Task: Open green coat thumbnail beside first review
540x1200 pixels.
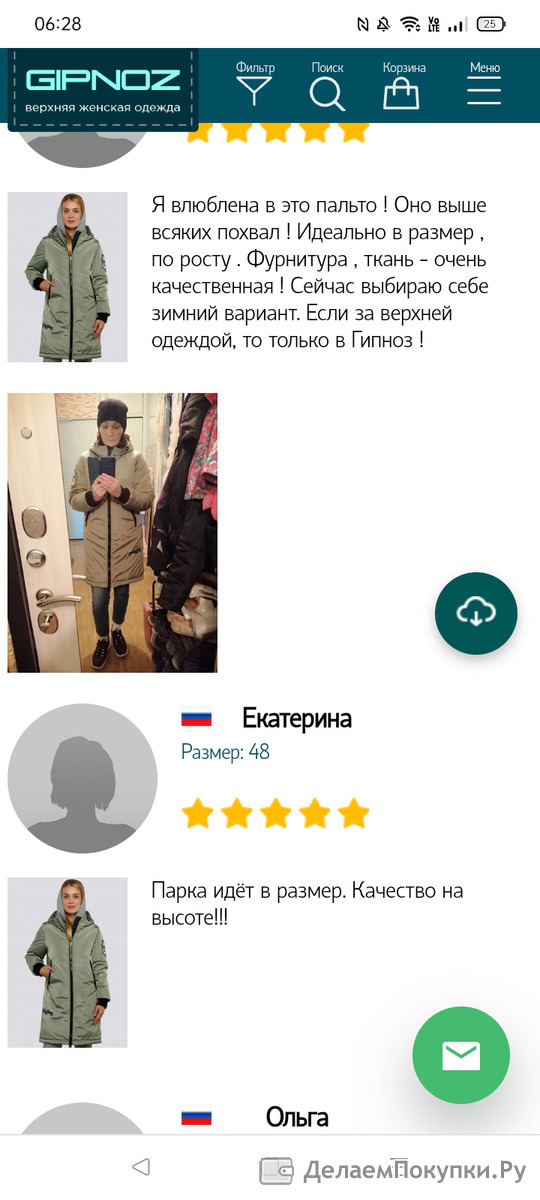Action: coord(68,277)
